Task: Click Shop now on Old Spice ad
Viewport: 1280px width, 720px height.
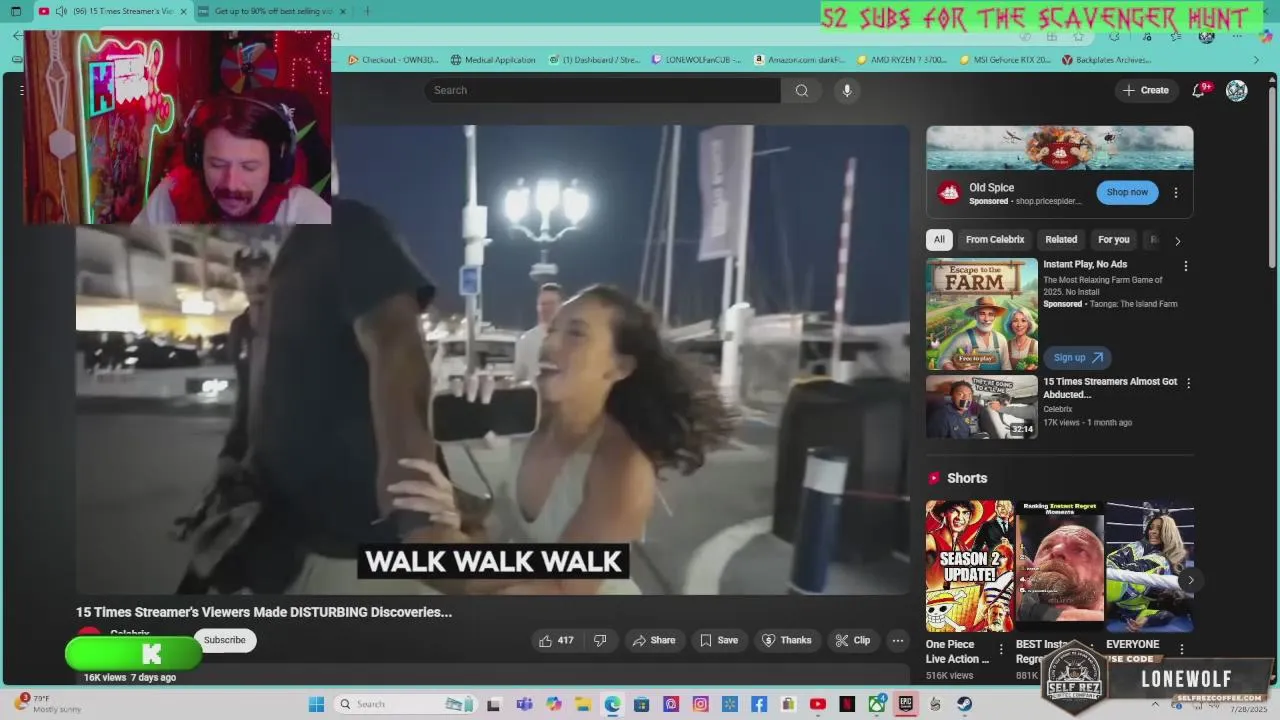Action: coord(1127,192)
